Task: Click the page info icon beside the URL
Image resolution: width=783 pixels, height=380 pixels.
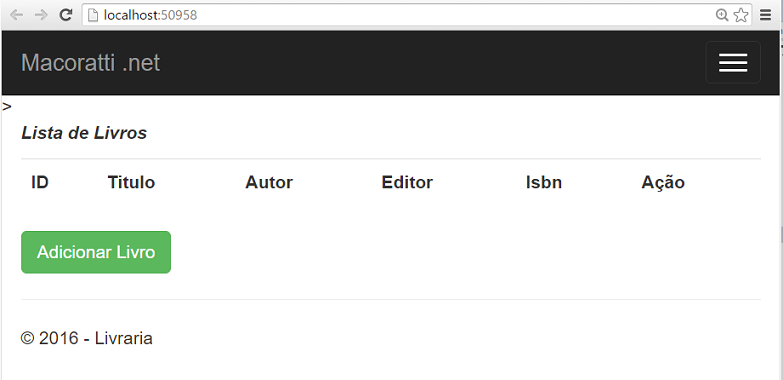Action: tap(92, 15)
